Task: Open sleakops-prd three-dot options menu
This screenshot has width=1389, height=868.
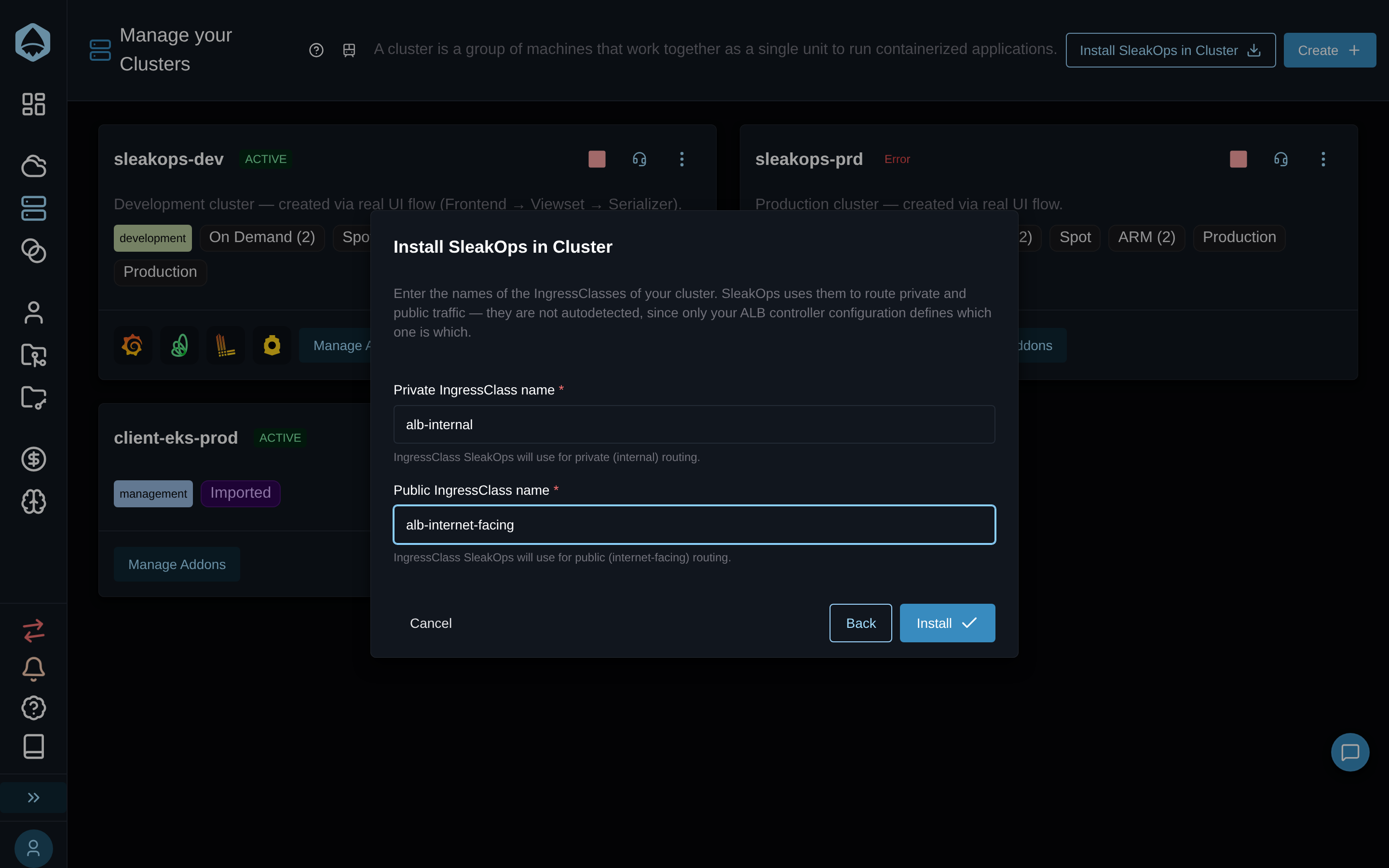Action: pyautogui.click(x=1323, y=159)
